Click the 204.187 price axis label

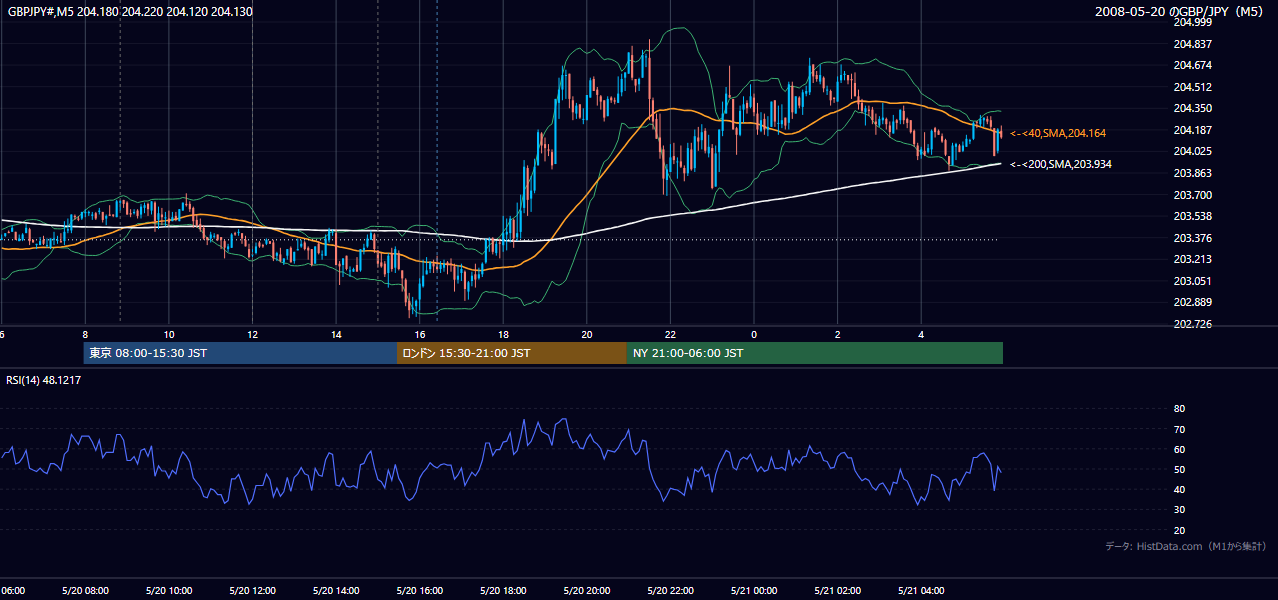pos(1192,130)
